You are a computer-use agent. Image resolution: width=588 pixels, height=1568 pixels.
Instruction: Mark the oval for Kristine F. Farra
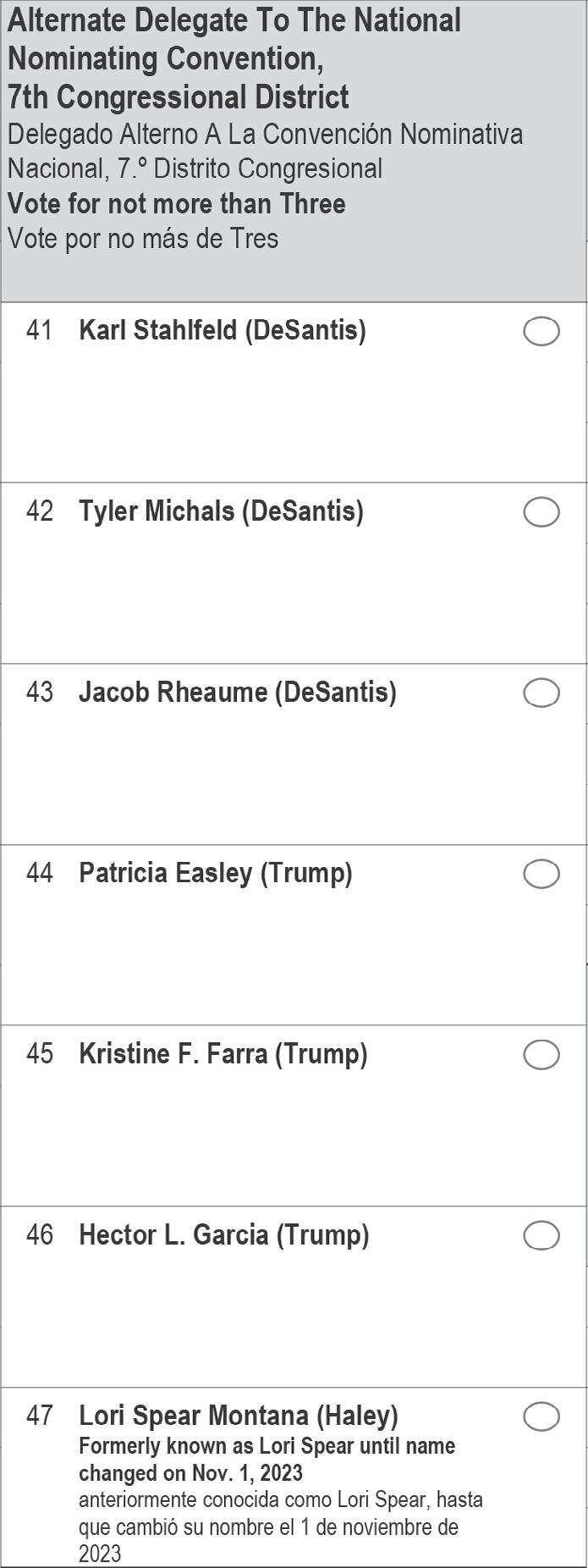point(541,1055)
